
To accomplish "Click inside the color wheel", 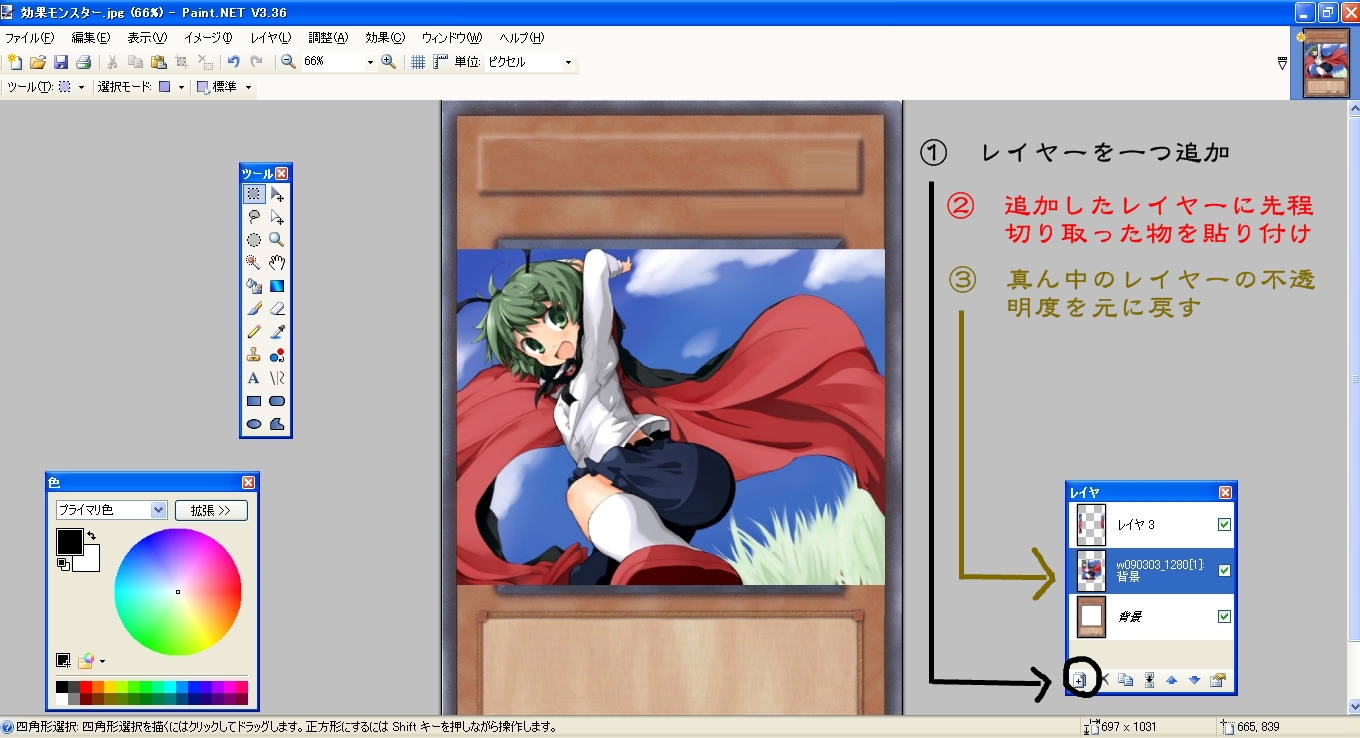I will click(x=178, y=592).
